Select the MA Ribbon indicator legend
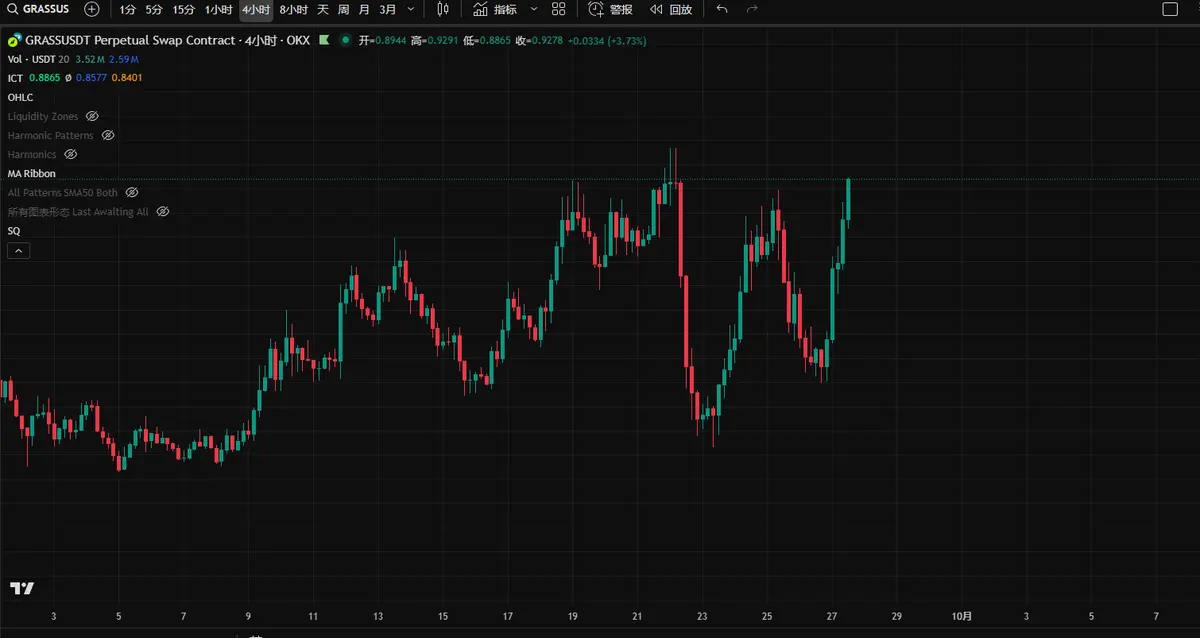The width and height of the screenshot is (1200, 638). click(x=32, y=173)
